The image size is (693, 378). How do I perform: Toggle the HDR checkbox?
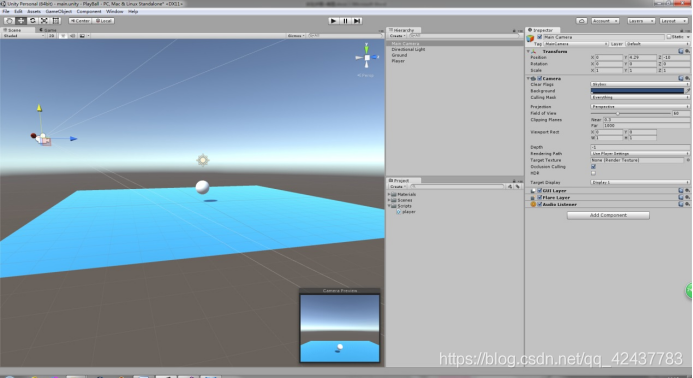pos(594,173)
